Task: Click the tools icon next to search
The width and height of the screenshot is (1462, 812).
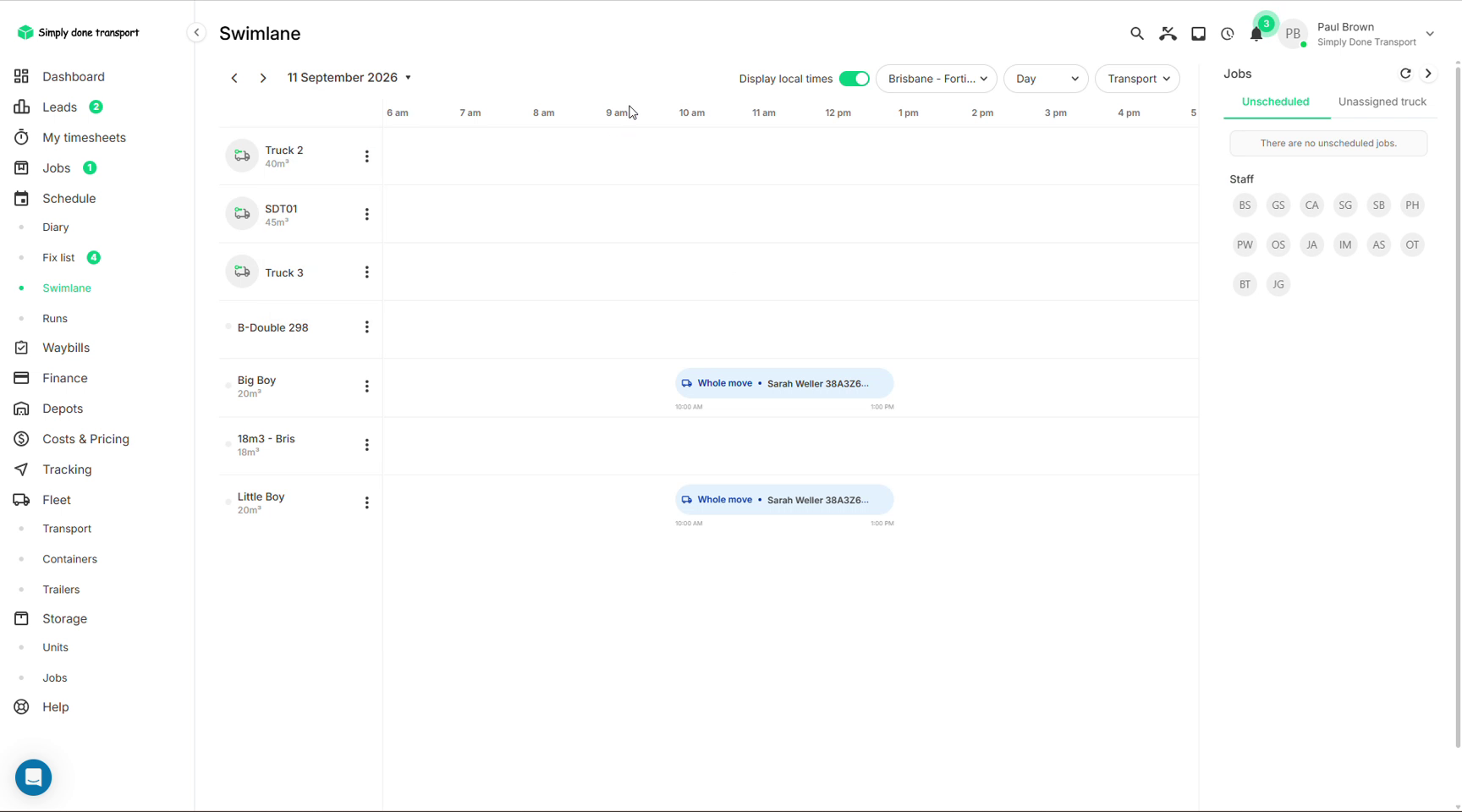Action: coord(1168,34)
